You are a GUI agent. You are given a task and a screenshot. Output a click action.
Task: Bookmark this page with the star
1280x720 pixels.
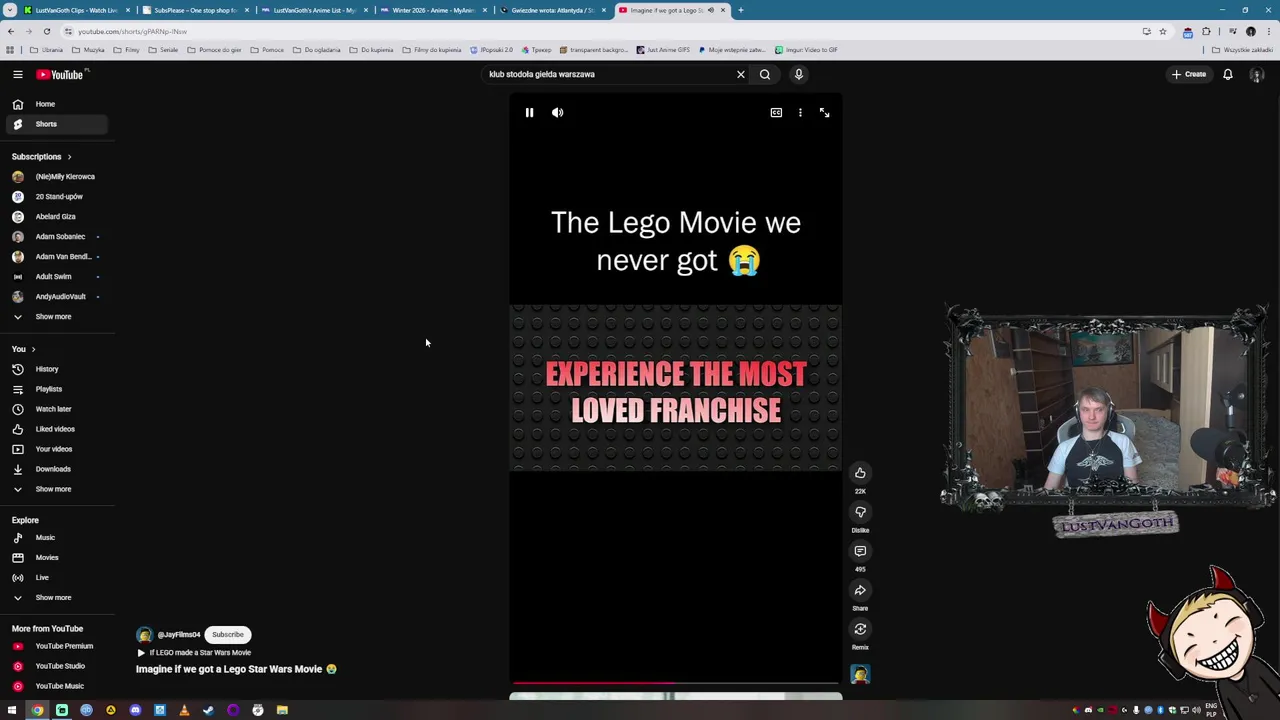coord(1162,31)
